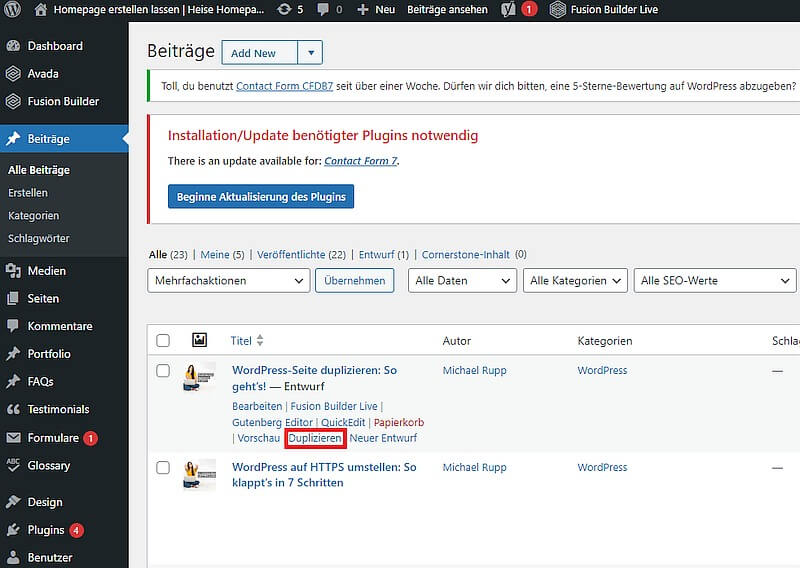
Task: Click the Medien icon in sidebar
Action: tap(13, 270)
